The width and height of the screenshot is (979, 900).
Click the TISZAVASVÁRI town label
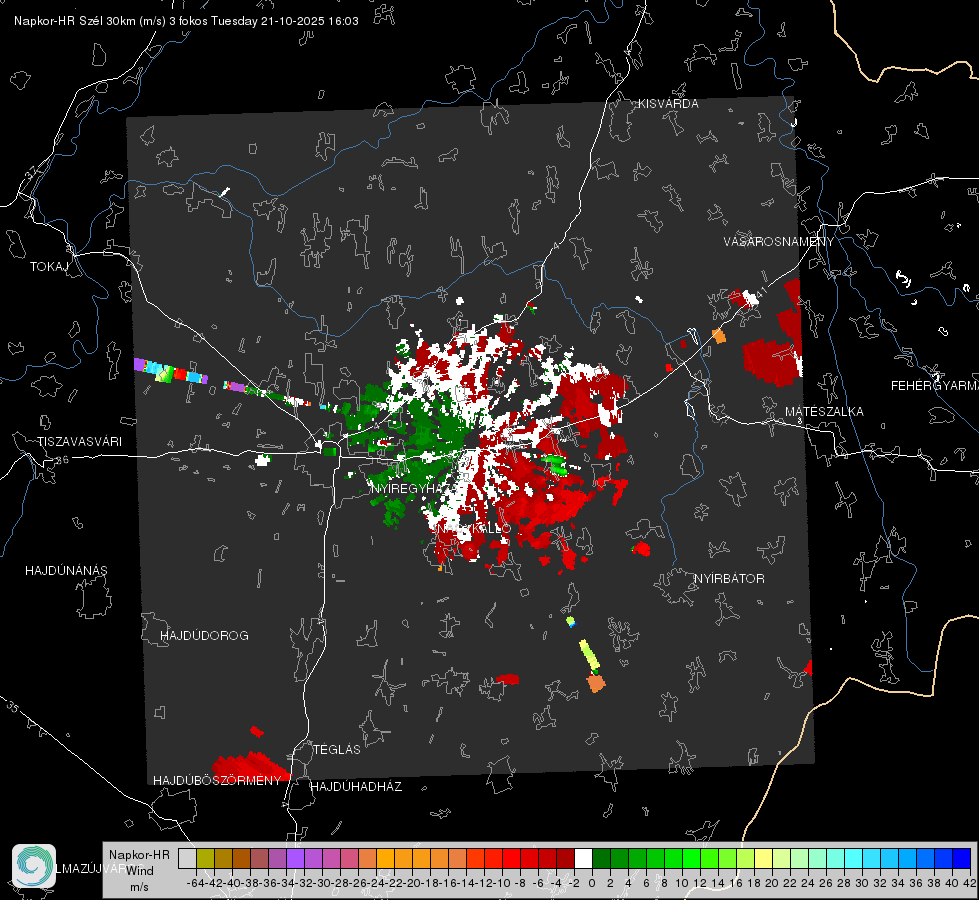pos(79,442)
